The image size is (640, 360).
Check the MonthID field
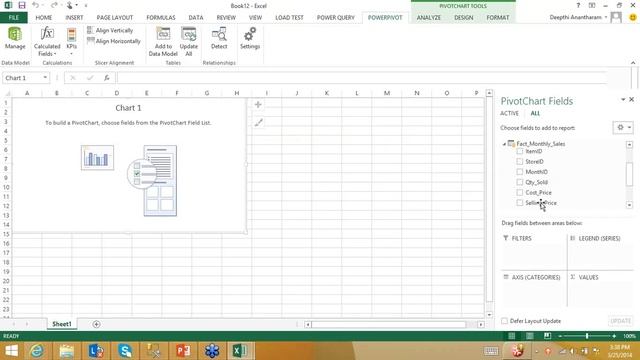520,172
